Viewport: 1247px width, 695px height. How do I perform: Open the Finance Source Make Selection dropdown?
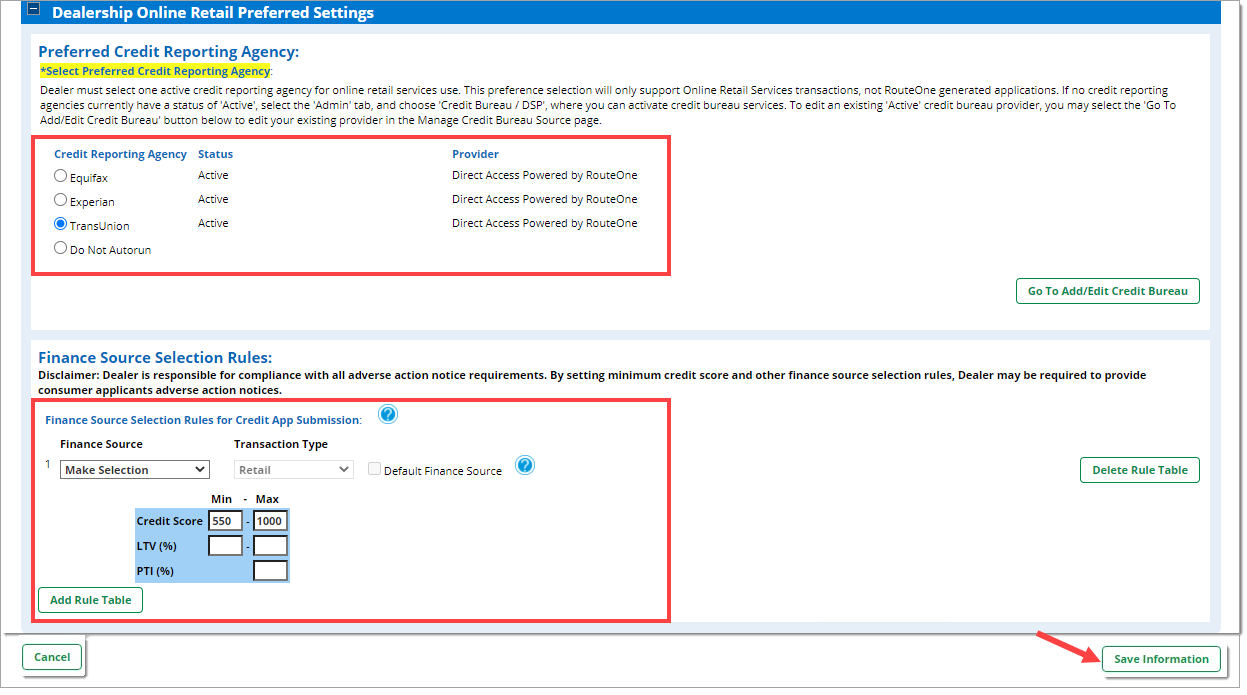click(135, 469)
